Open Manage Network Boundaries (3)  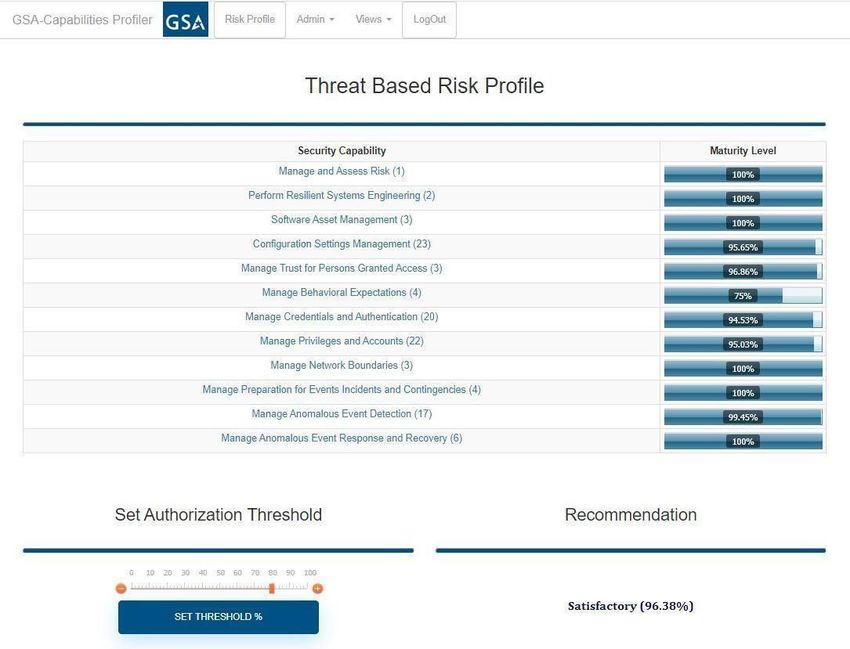click(x=342, y=365)
